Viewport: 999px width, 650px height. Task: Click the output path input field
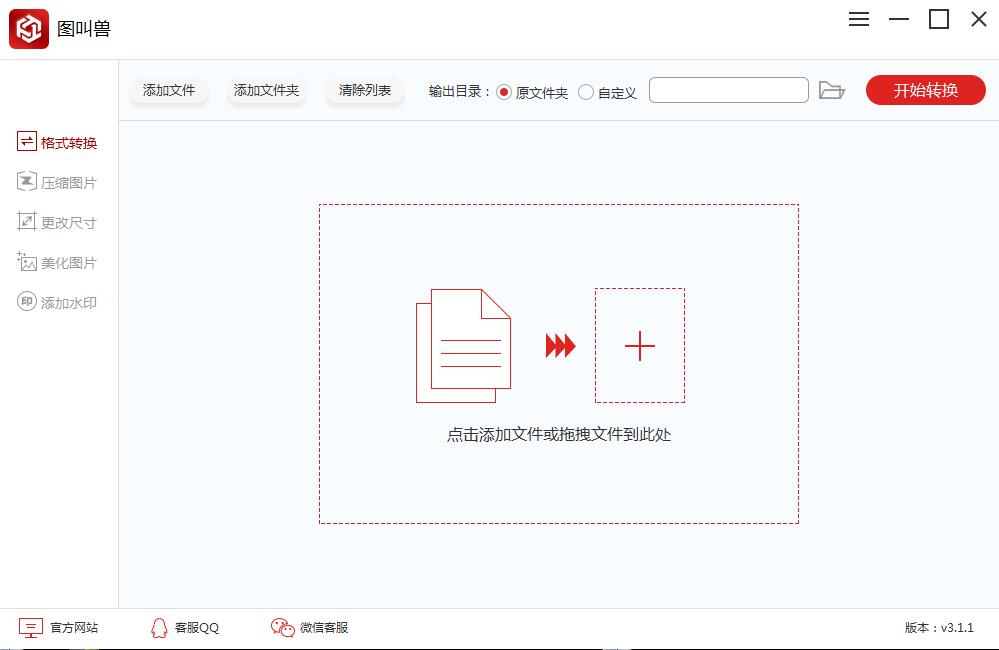728,89
